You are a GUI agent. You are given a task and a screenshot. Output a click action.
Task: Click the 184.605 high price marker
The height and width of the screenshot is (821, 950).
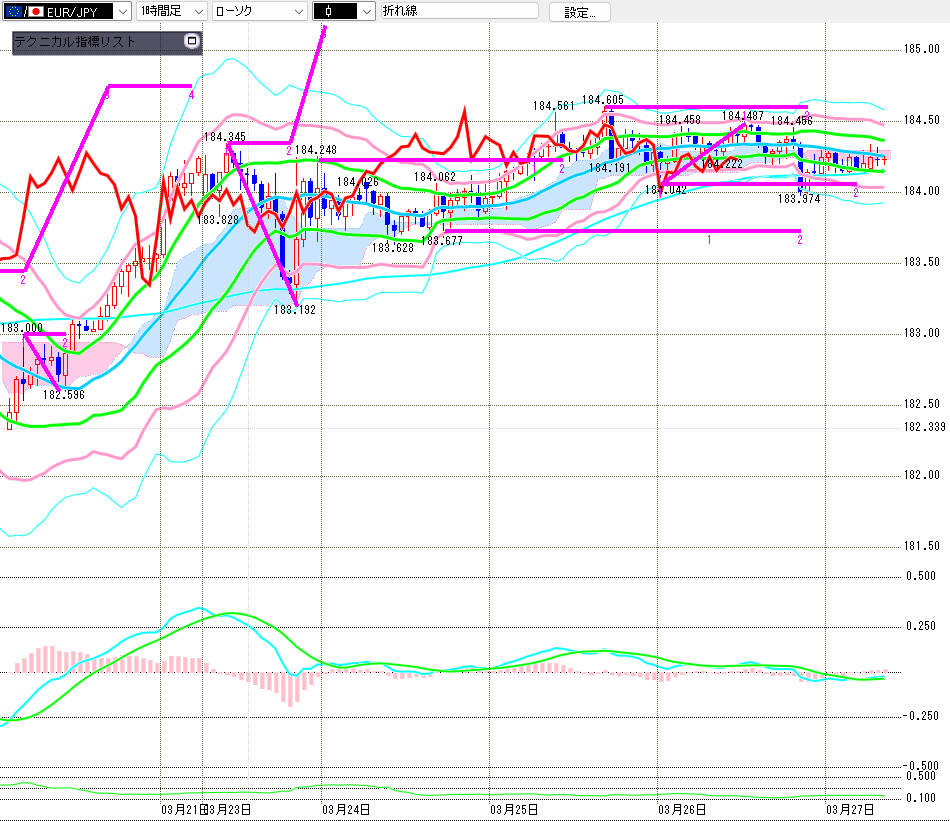pyautogui.click(x=604, y=100)
